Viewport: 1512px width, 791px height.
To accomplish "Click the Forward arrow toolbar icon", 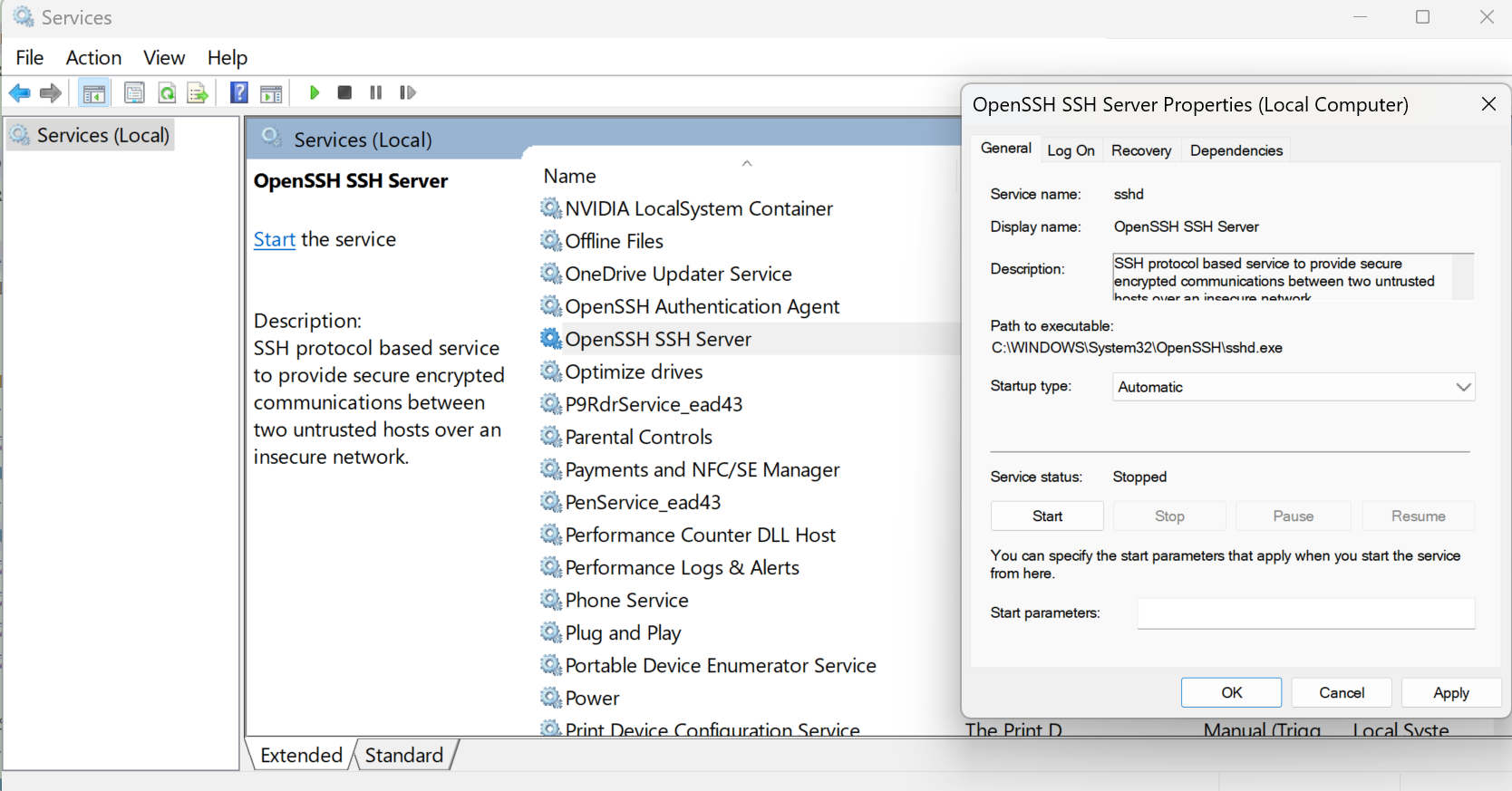I will (51, 92).
